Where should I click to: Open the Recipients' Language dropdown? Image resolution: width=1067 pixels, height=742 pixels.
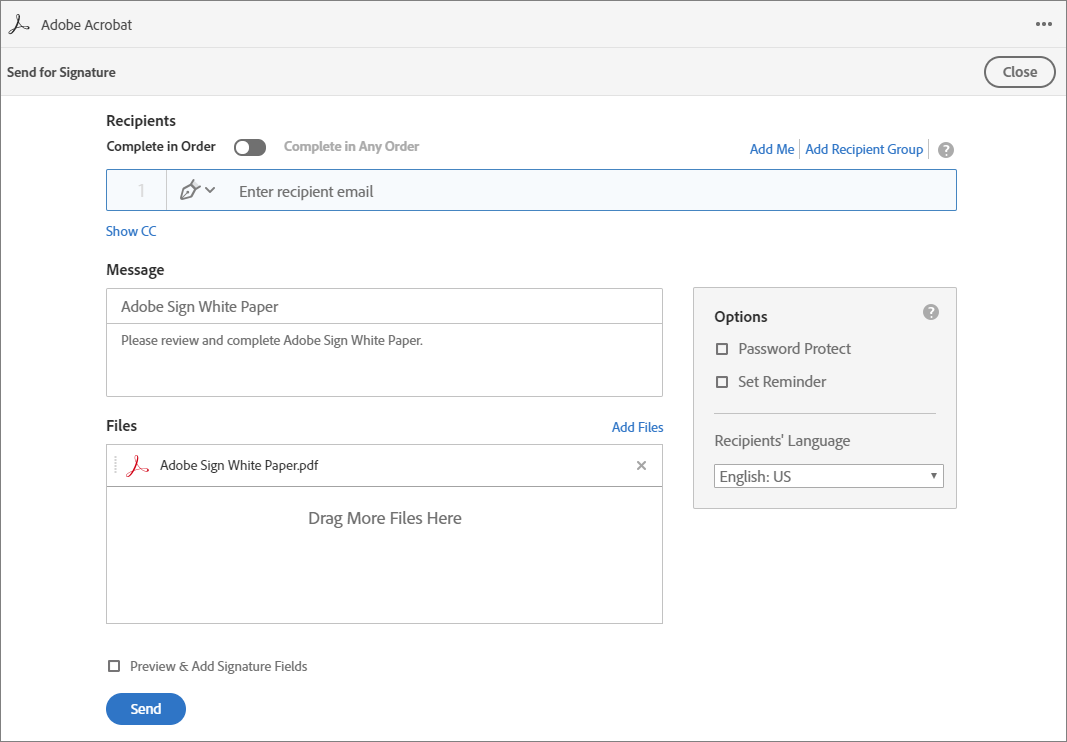pyautogui.click(x=829, y=477)
